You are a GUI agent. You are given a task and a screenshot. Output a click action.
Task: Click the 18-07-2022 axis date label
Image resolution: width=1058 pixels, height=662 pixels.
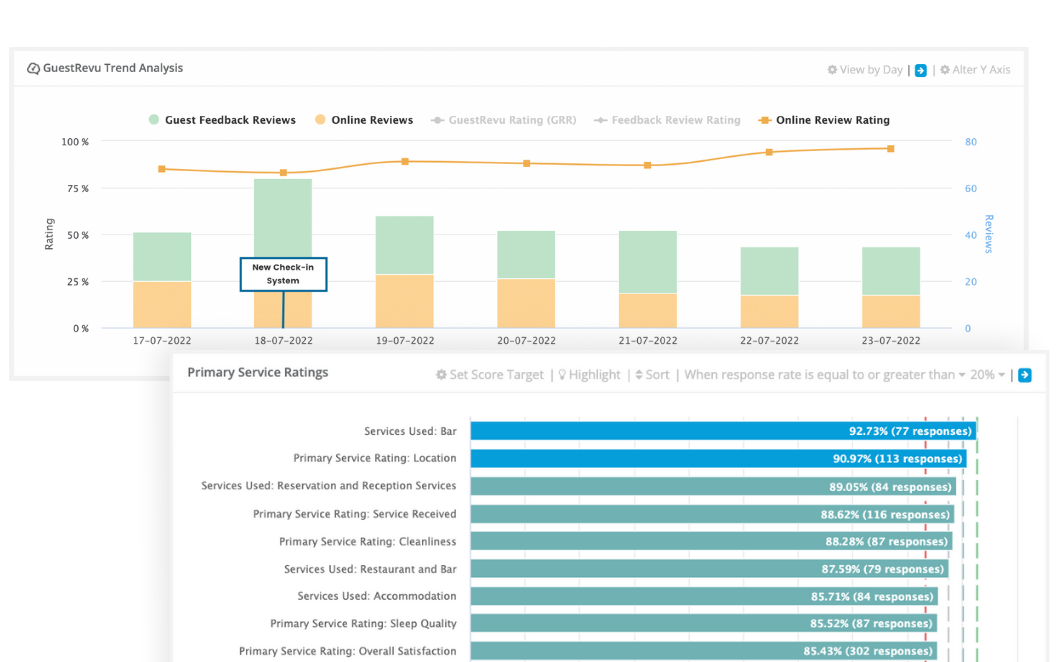[x=283, y=341]
